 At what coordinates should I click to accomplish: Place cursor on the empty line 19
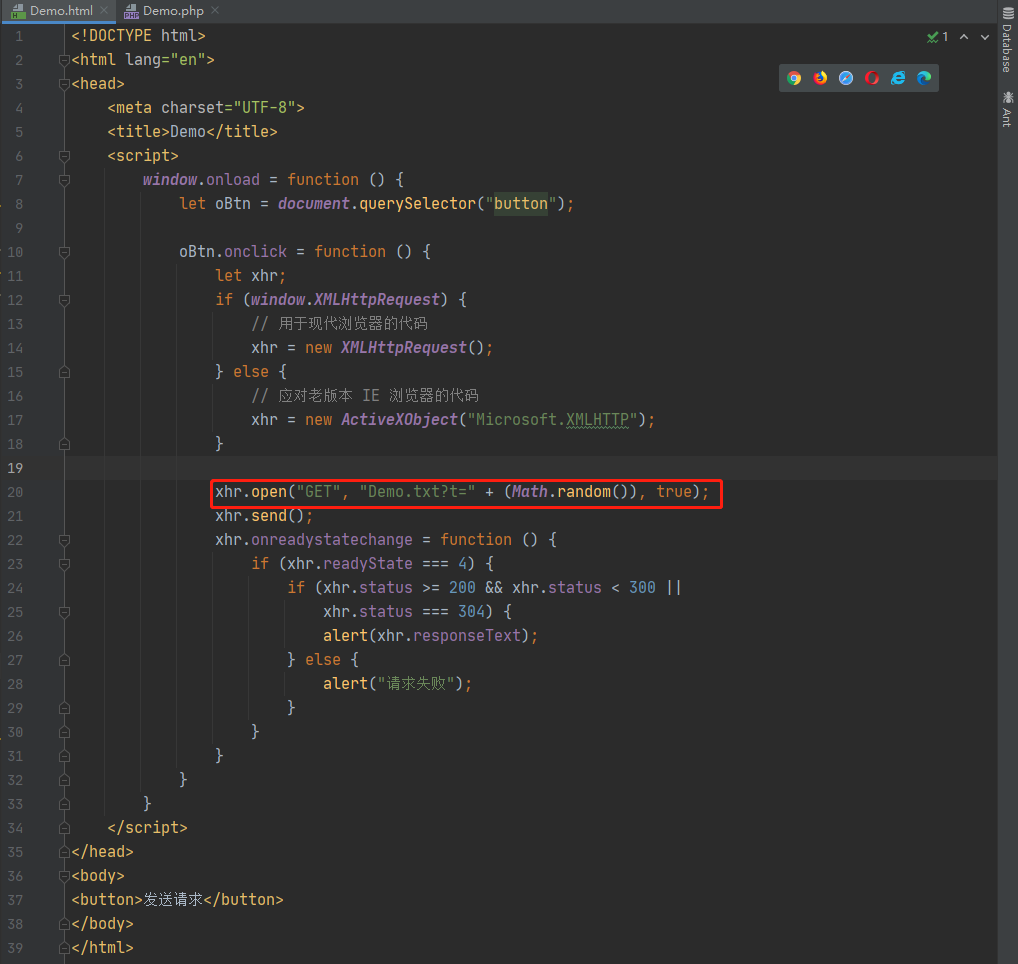pos(531,468)
